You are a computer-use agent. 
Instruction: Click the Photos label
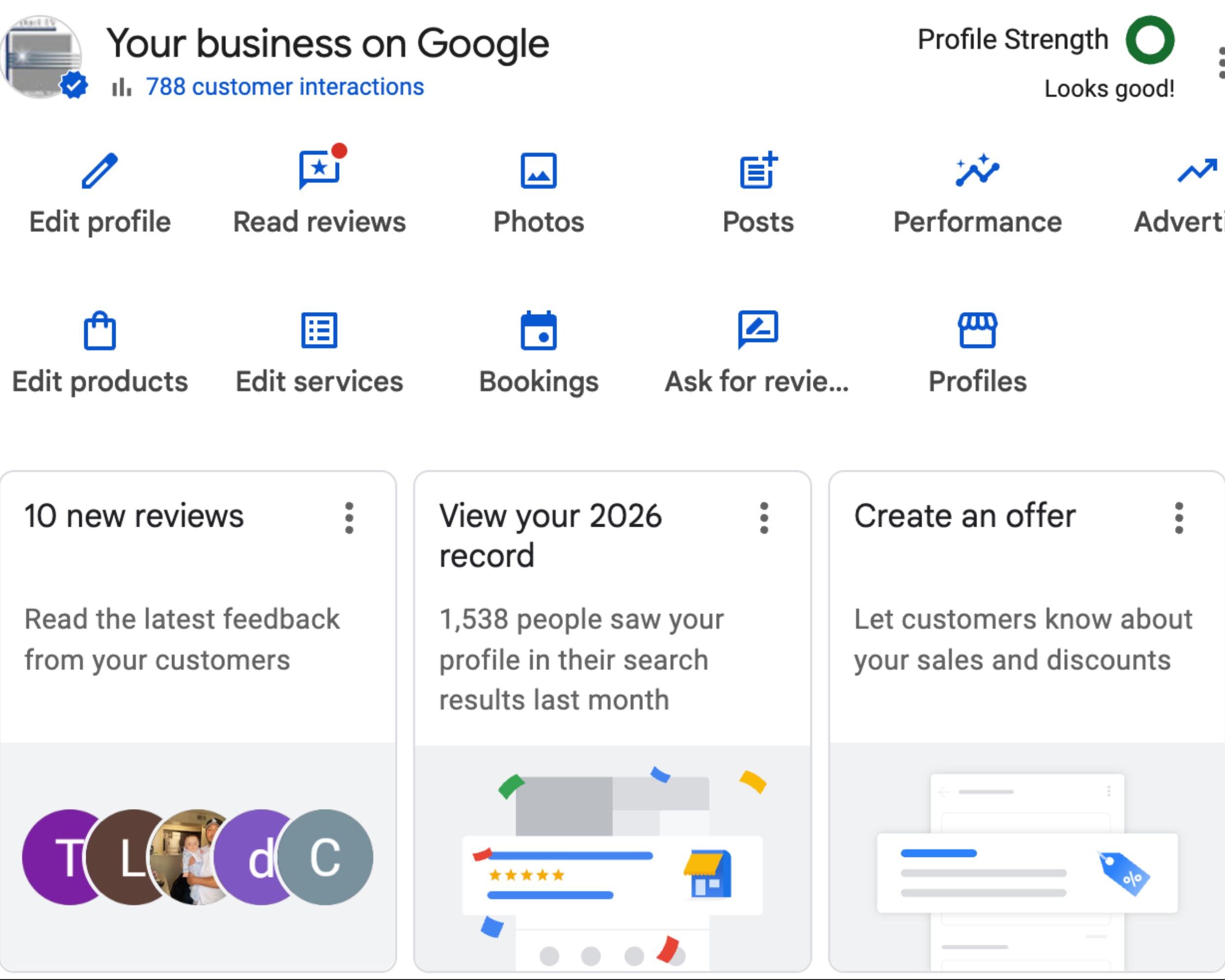[539, 221]
